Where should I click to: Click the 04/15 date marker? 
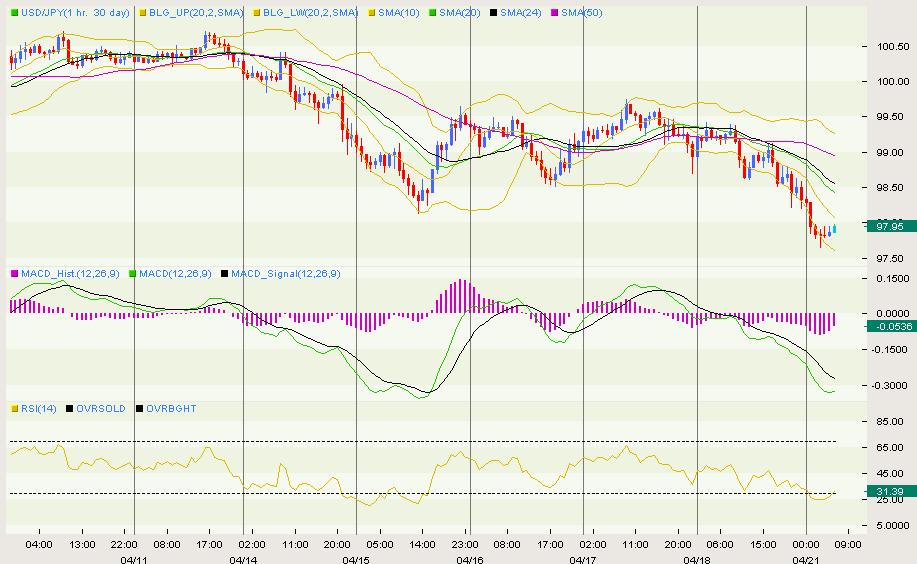[x=356, y=559]
